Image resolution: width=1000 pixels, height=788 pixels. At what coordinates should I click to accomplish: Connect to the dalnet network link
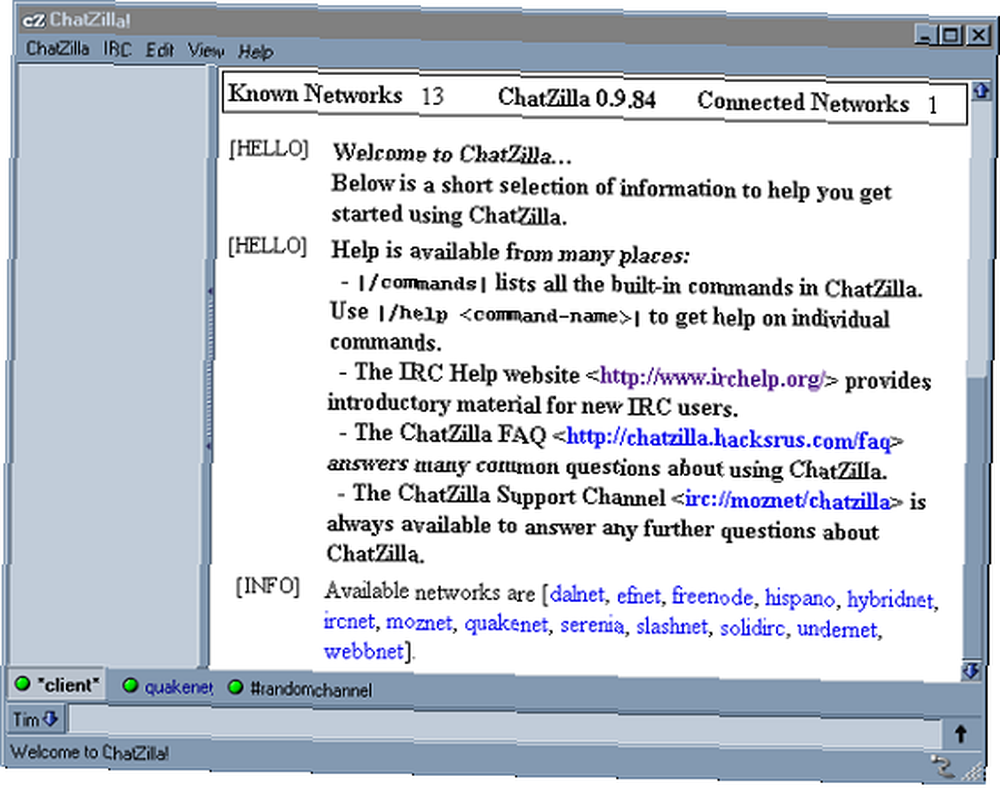[577, 594]
